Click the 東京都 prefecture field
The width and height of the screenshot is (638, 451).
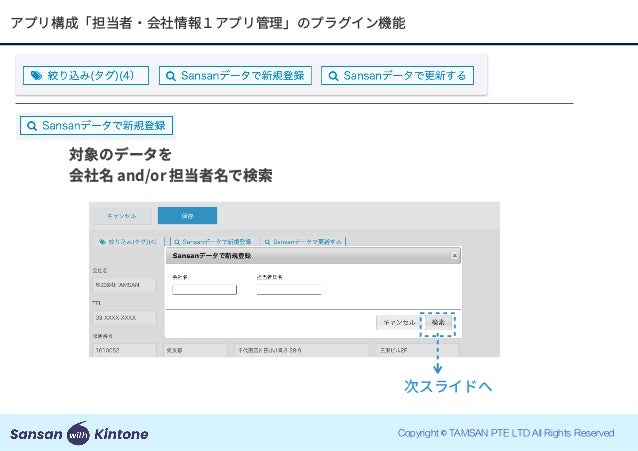tap(195, 350)
